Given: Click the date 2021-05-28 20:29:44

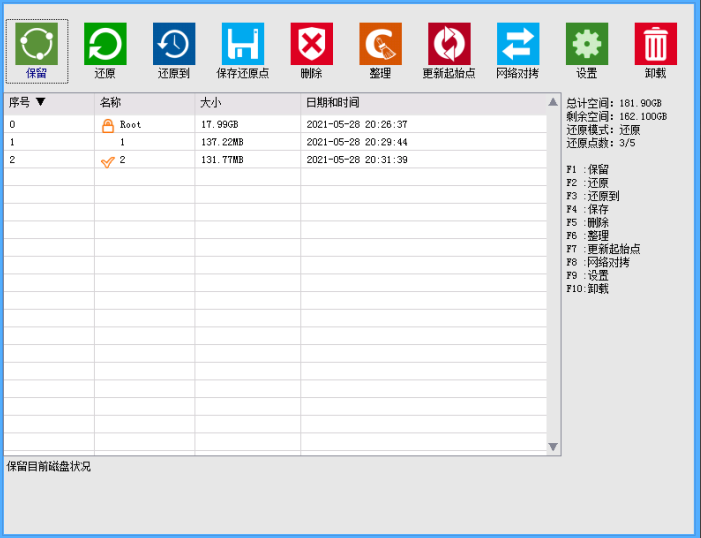Looking at the screenshot, I should (357, 142).
